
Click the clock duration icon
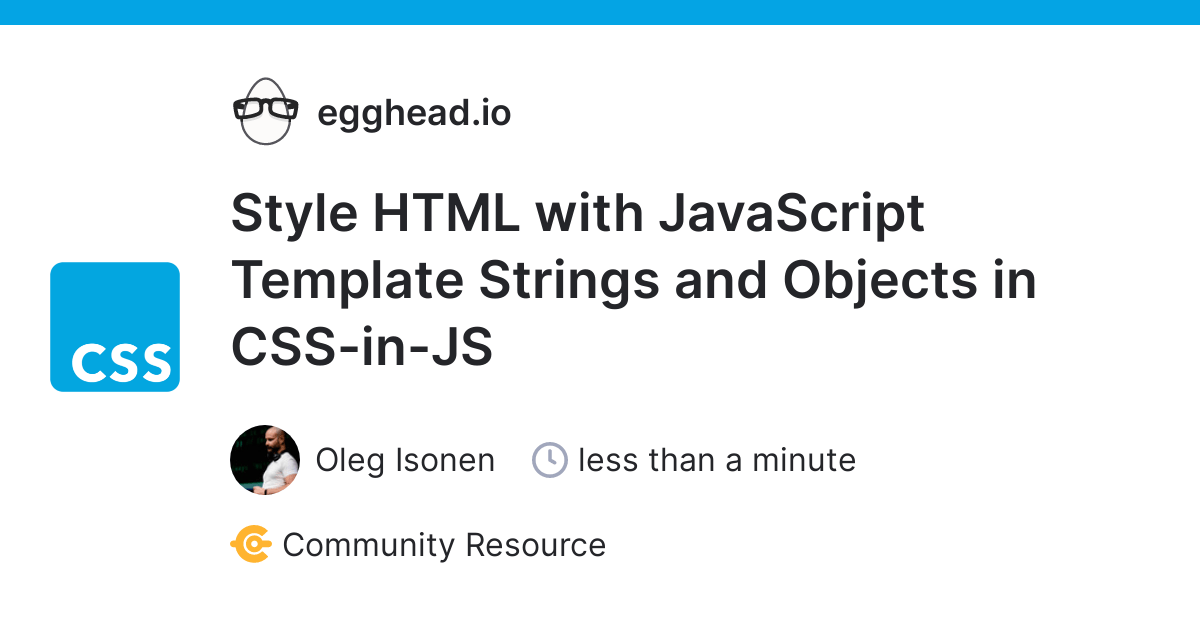pos(550,460)
